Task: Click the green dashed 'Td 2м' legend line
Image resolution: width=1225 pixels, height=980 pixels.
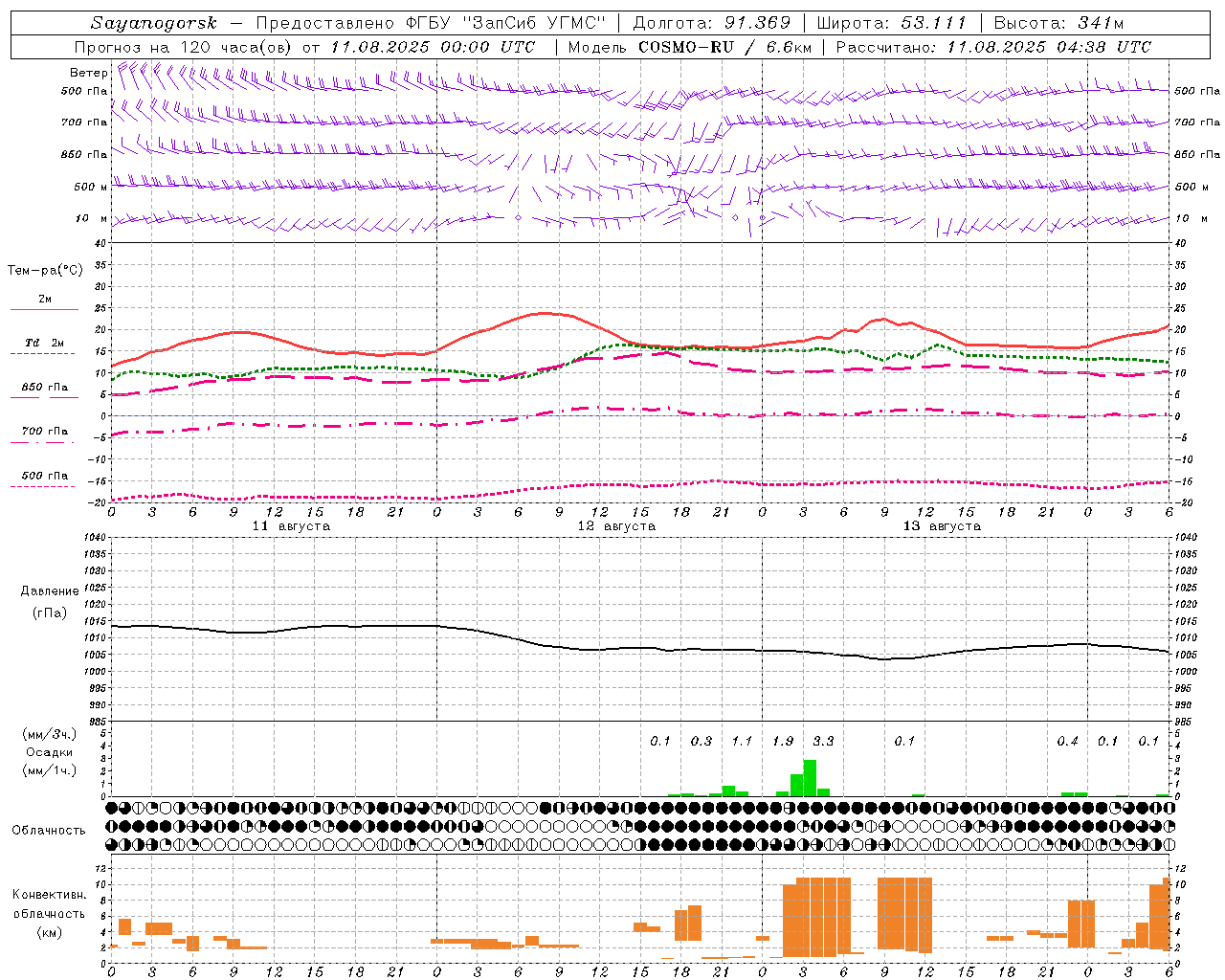Action: (x=43, y=354)
